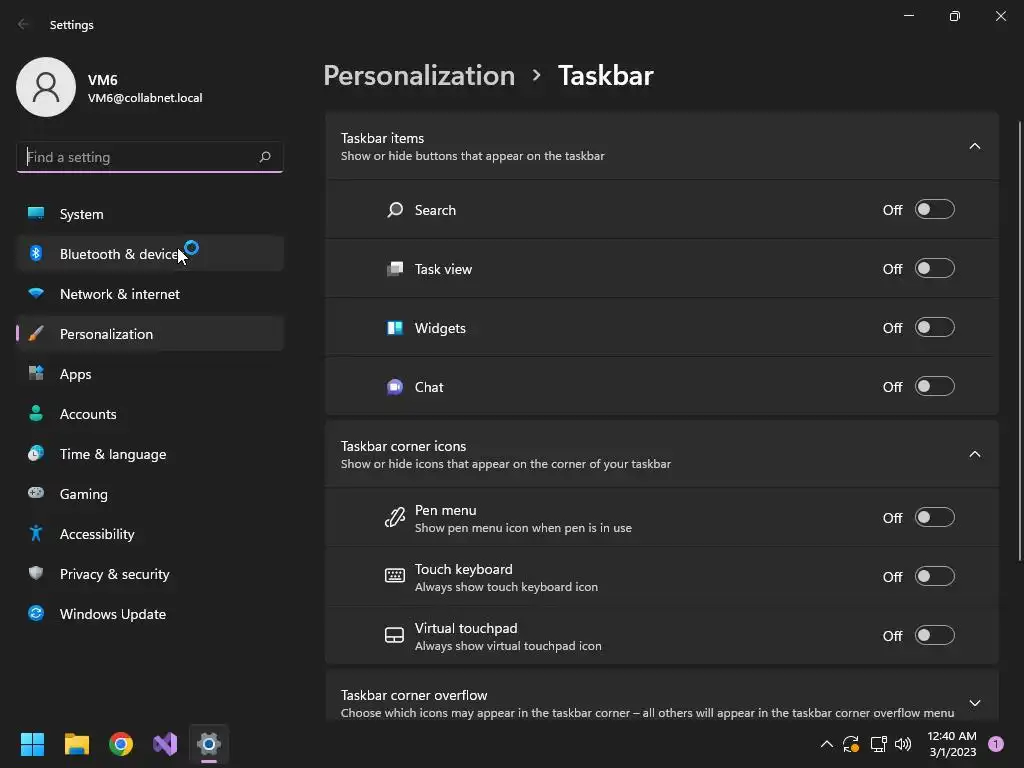
Task: Click the VM6 account profile
Action: tap(110, 88)
